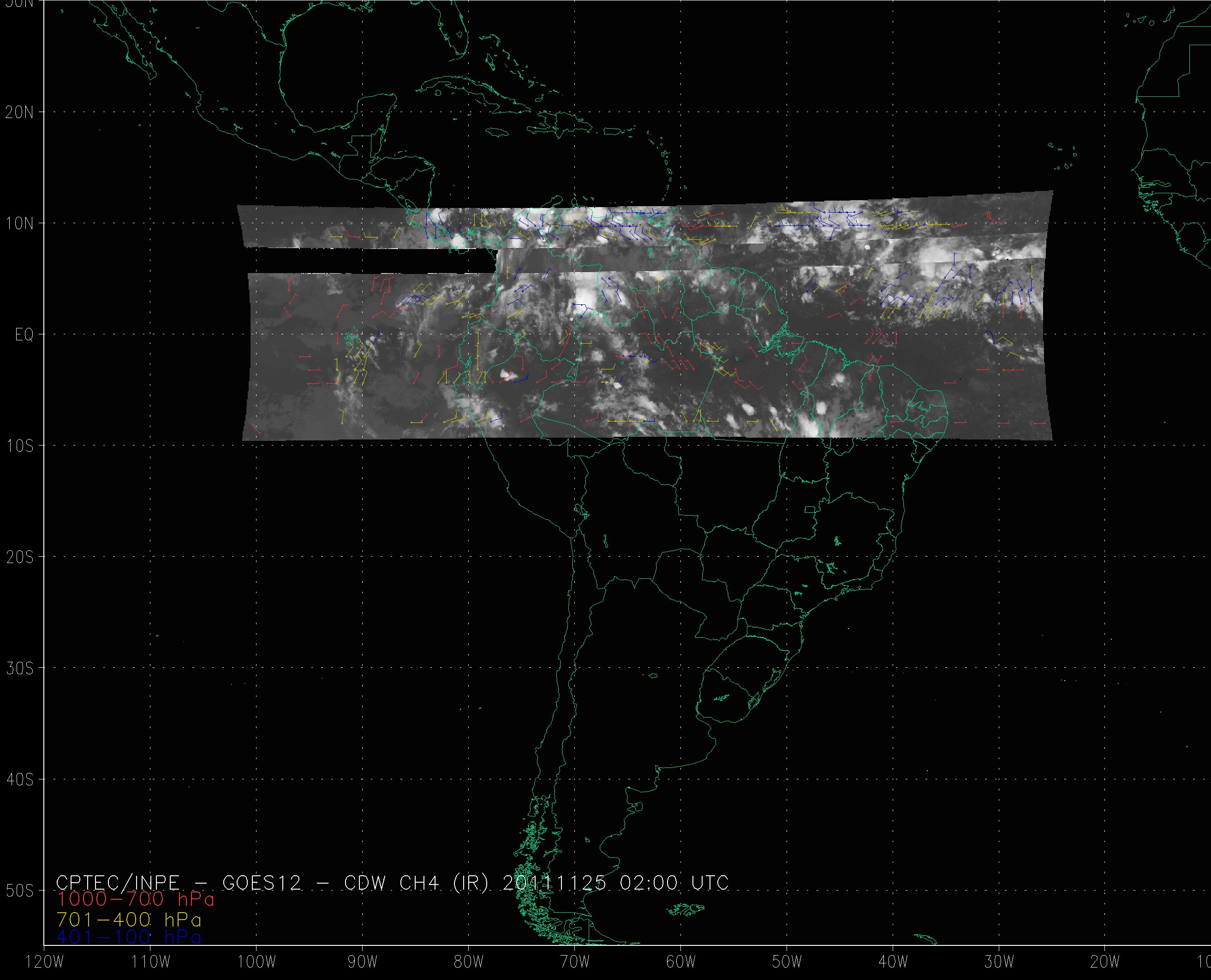Click the 80W longitude axis label
This screenshot has width=1211, height=980.
point(468,962)
